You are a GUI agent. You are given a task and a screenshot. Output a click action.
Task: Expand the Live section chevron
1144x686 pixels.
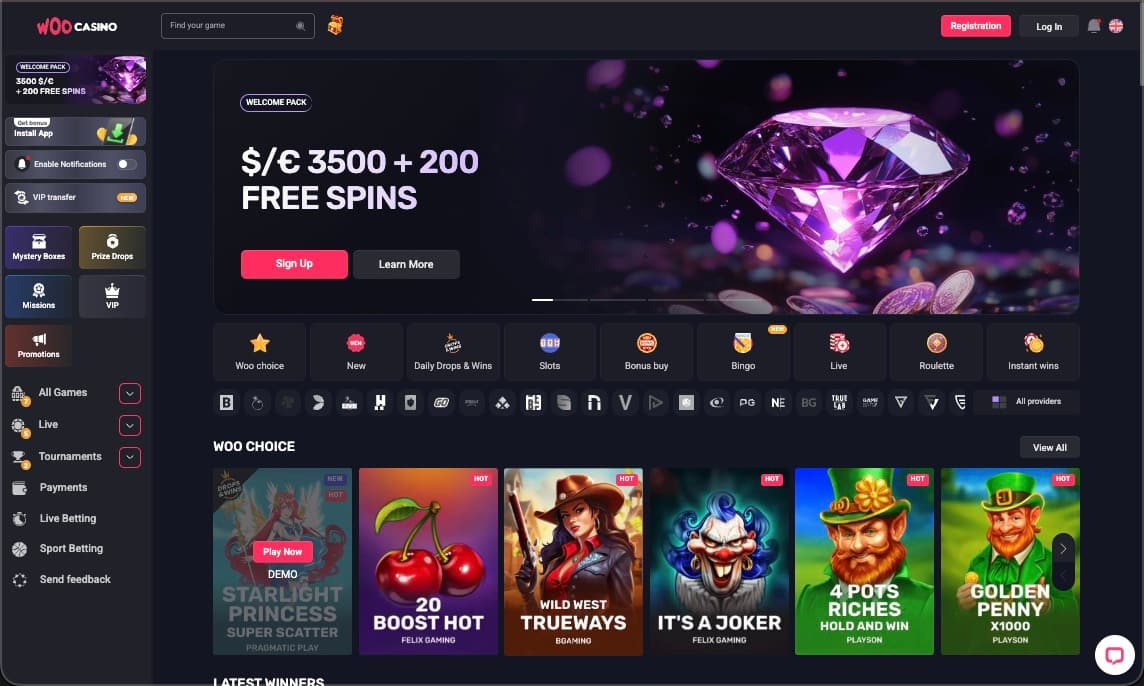[129, 425]
